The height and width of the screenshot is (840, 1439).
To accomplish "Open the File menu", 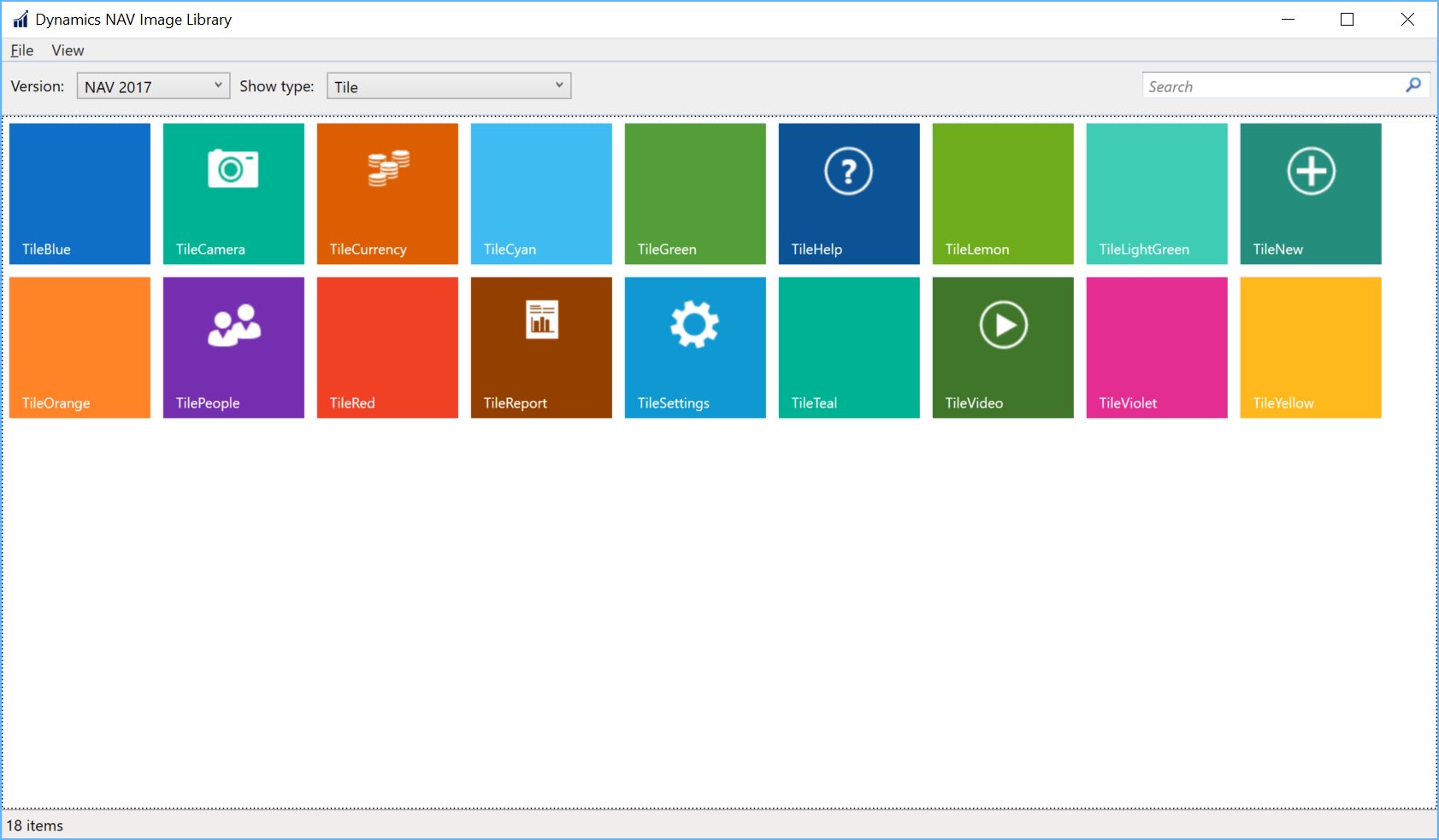I will 21,50.
